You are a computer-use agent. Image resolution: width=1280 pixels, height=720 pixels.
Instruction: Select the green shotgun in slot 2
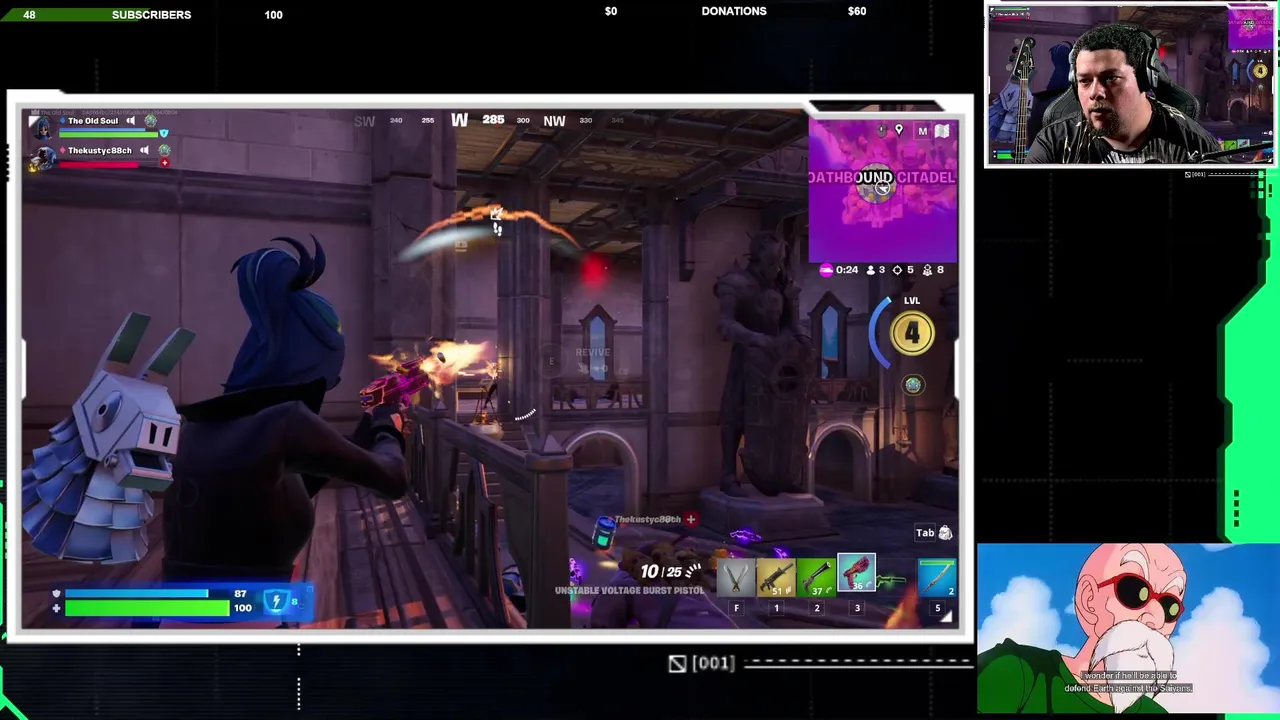[x=816, y=578]
